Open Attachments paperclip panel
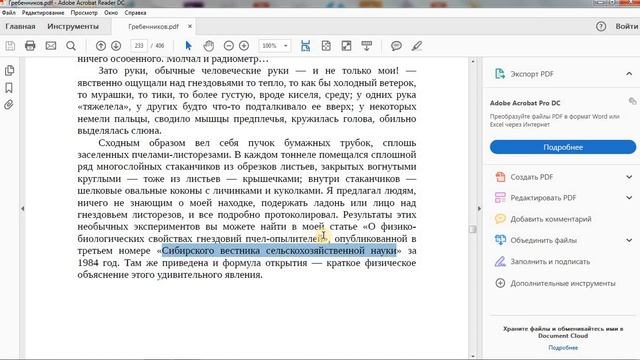Screen dimensions: 640x360 pyautogui.click(x=9, y=105)
